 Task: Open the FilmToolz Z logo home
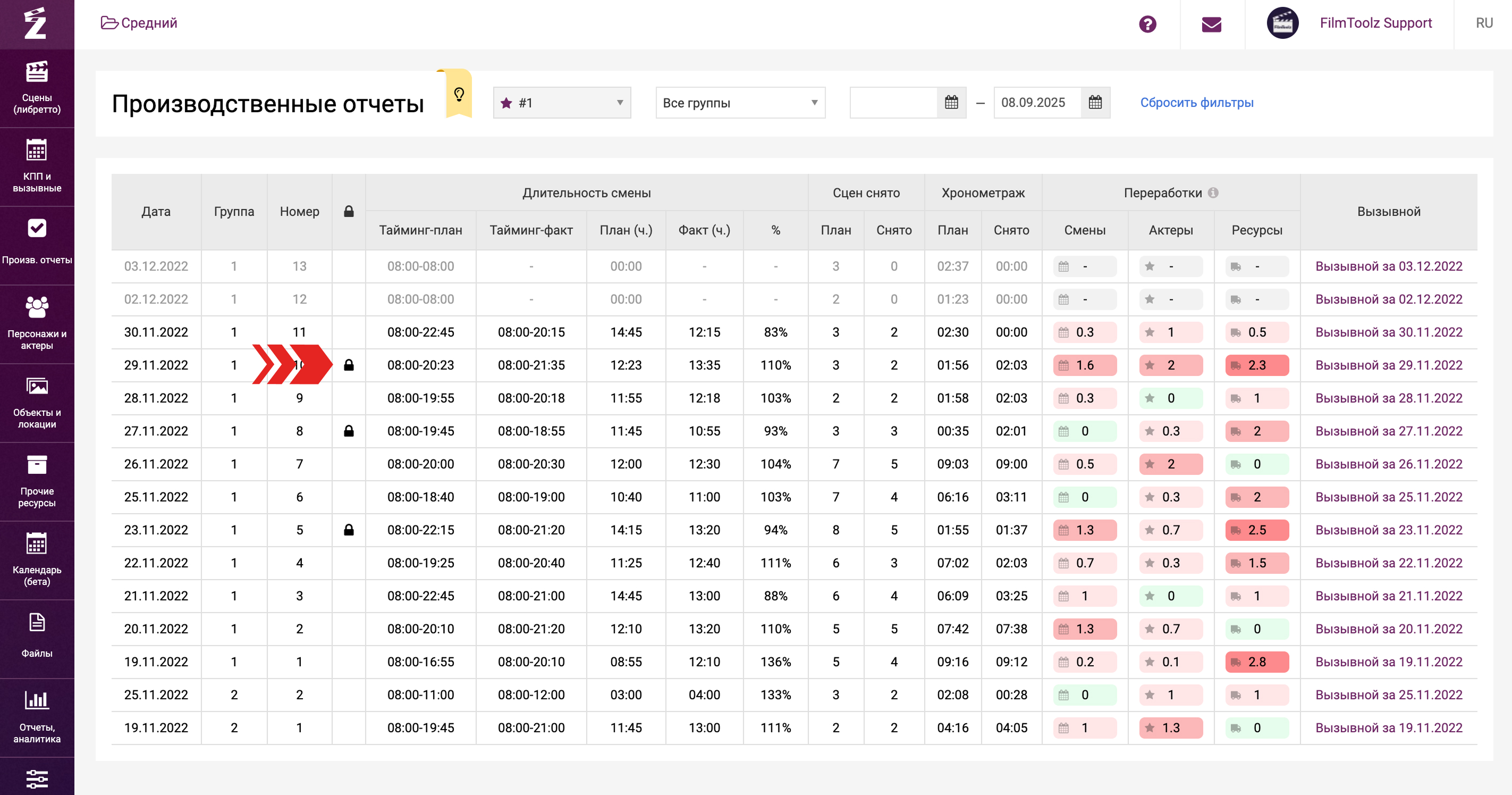click(36, 23)
